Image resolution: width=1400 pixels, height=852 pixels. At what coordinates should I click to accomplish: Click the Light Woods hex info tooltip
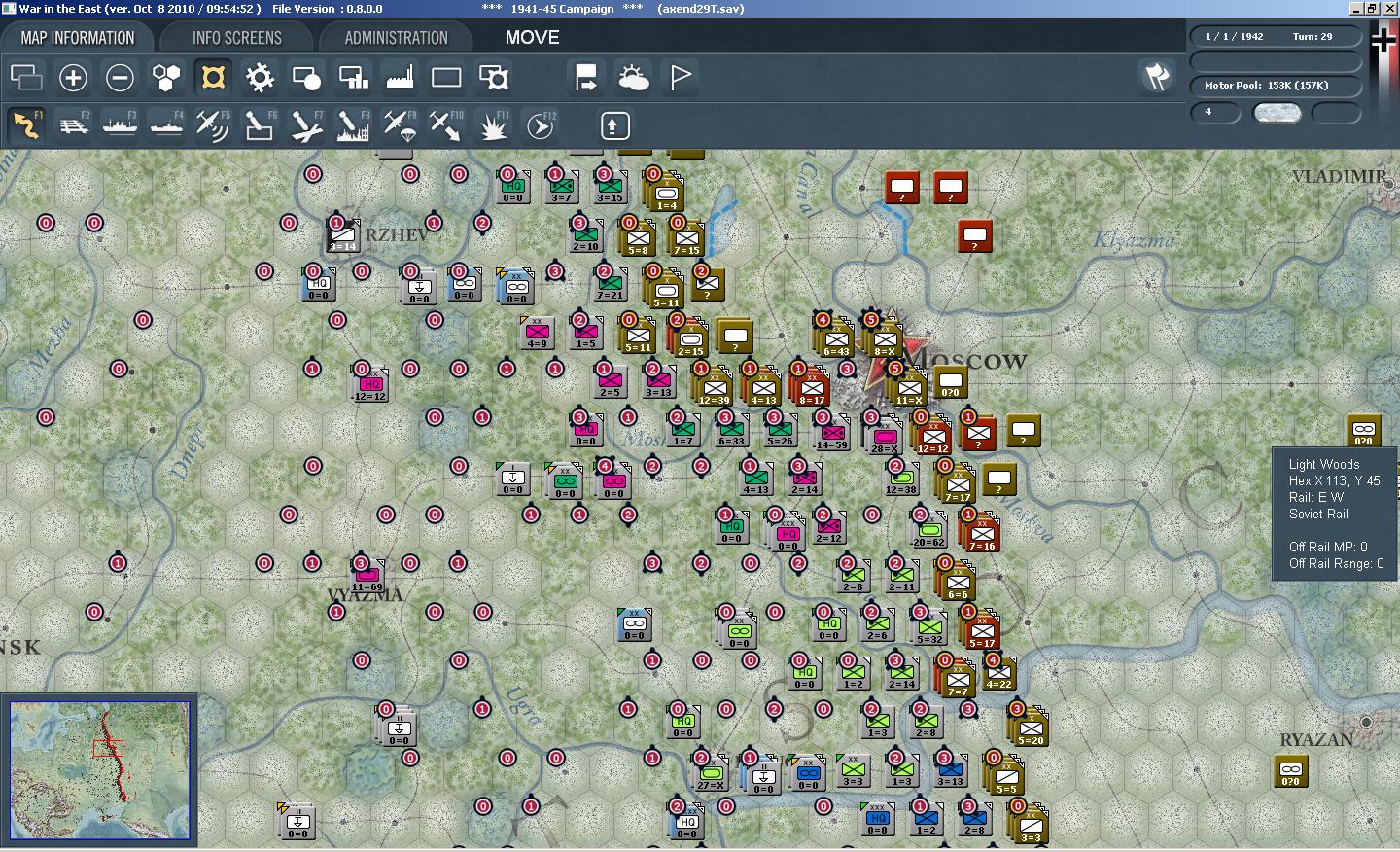pyautogui.click(x=1335, y=514)
